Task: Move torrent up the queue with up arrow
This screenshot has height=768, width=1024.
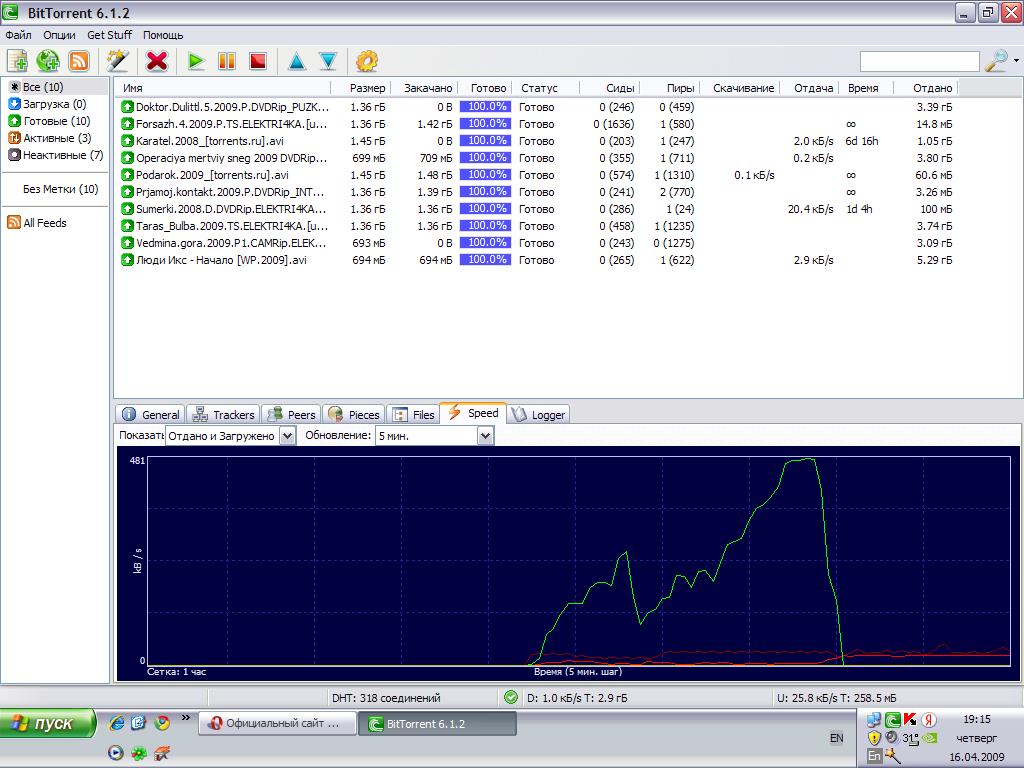Action: [296, 61]
